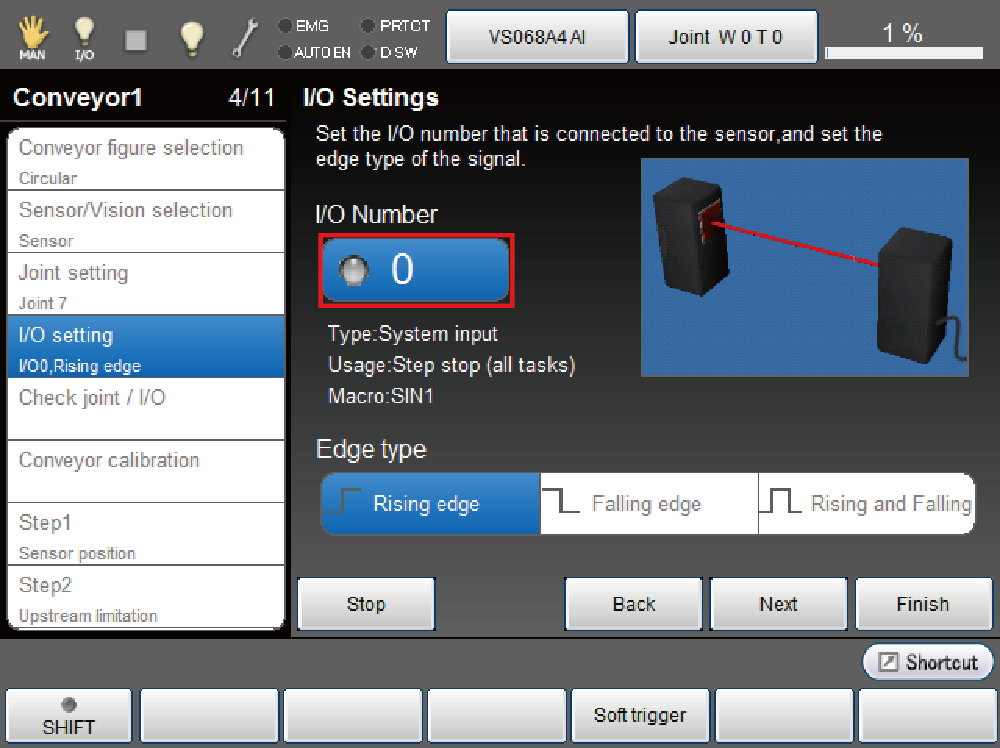Choose Rising and Falling edge type

(866, 504)
